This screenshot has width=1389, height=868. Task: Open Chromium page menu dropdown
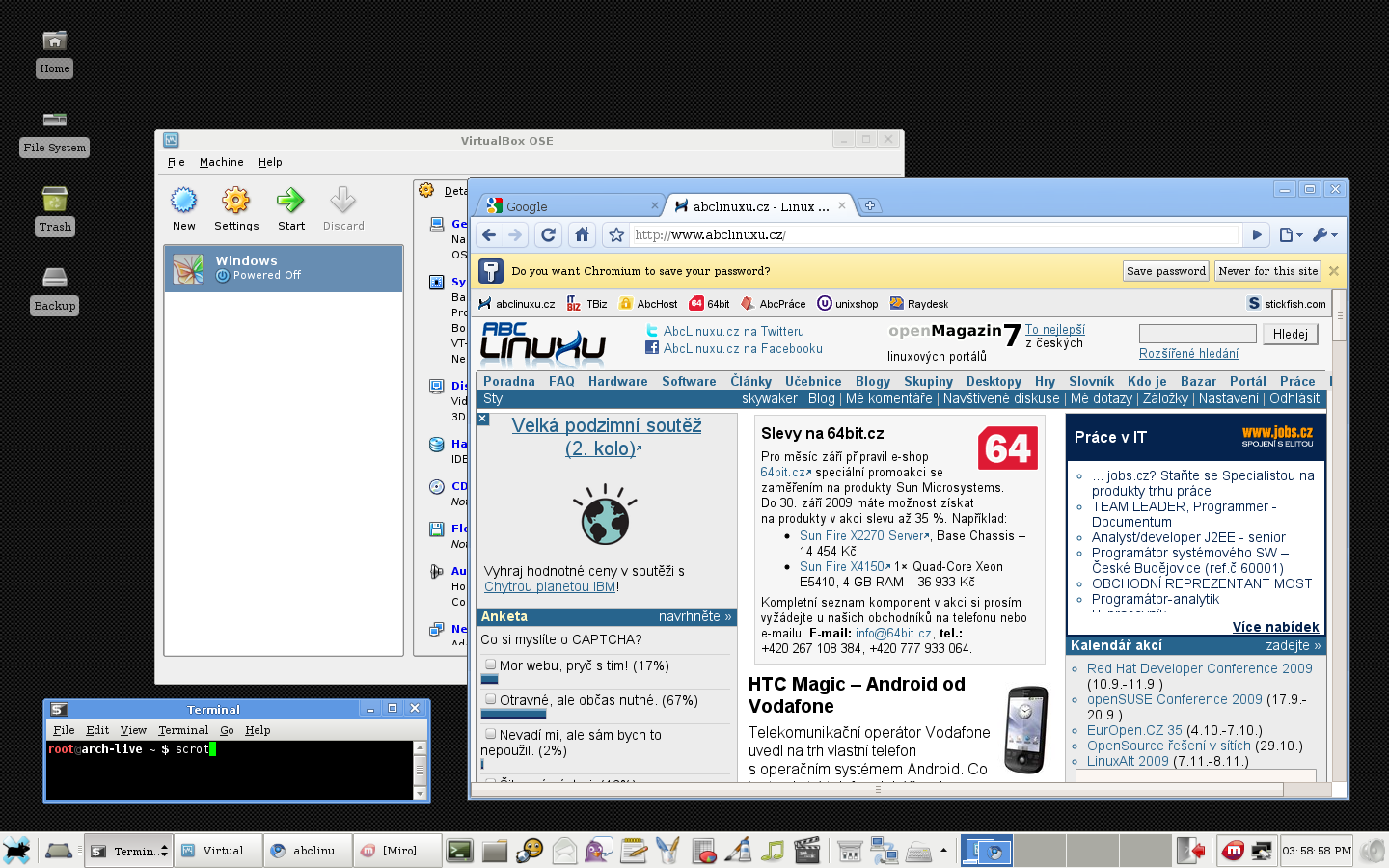1291,234
